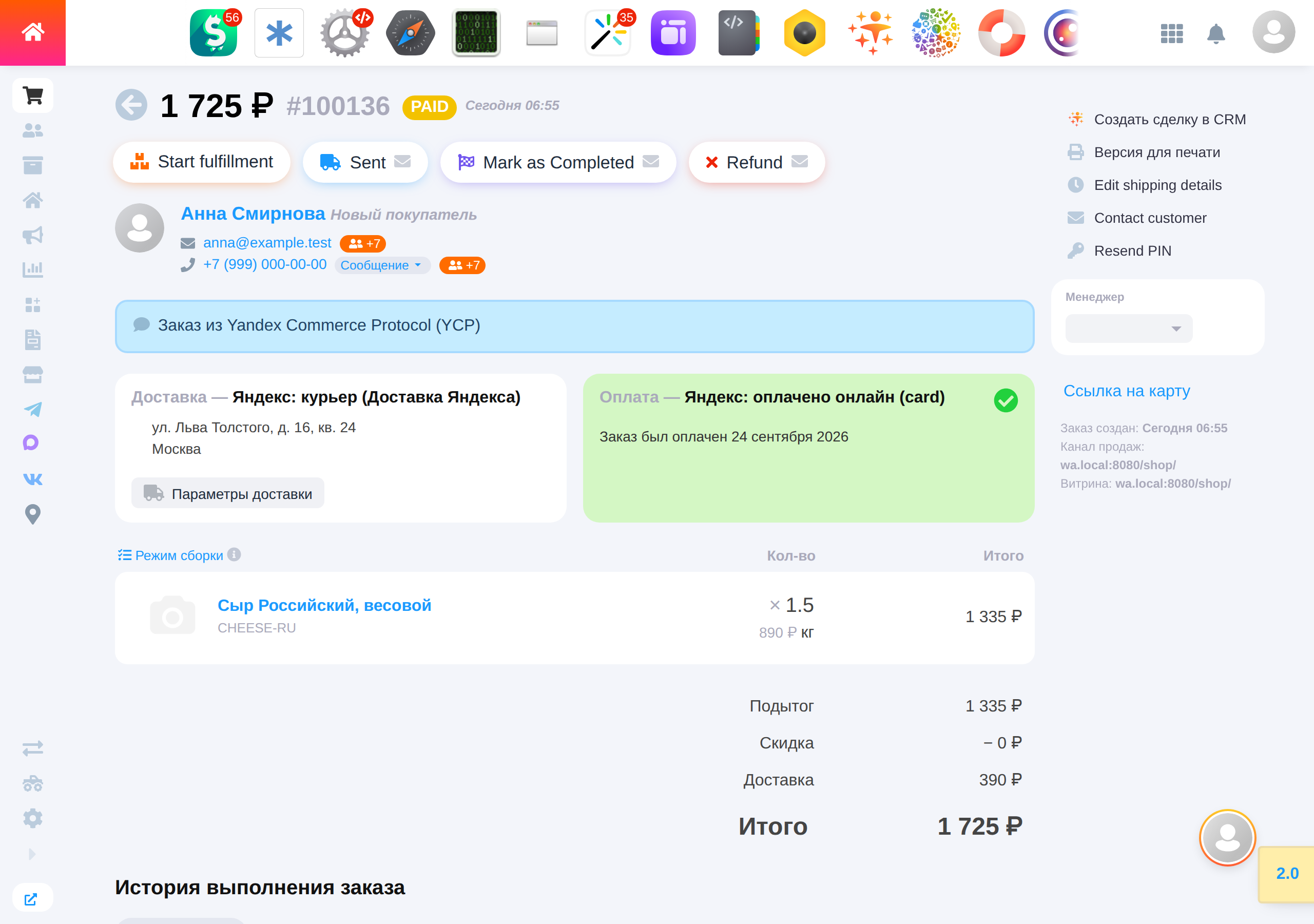The image size is (1314, 924).
Task: Open the lifebuoy help app icon
Action: pyautogui.click(x=1001, y=33)
